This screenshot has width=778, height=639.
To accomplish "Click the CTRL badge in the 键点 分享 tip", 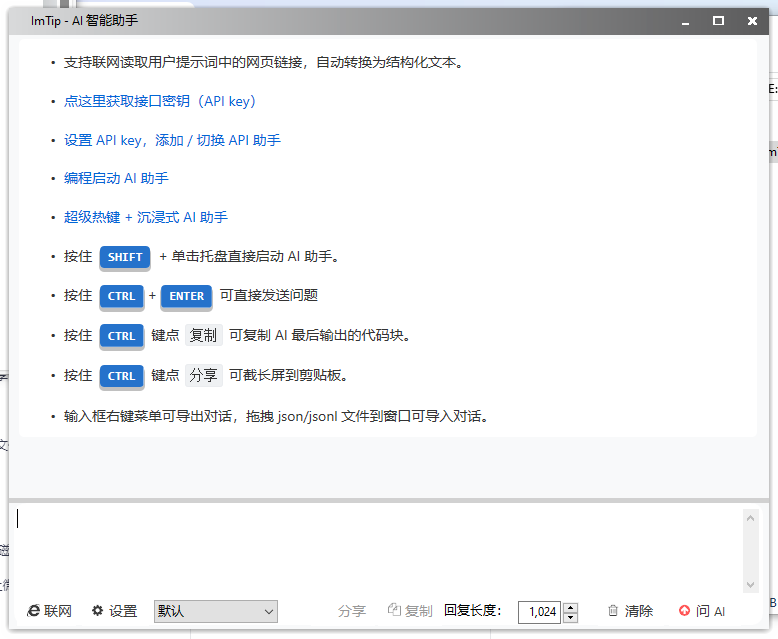I will tap(122, 376).
